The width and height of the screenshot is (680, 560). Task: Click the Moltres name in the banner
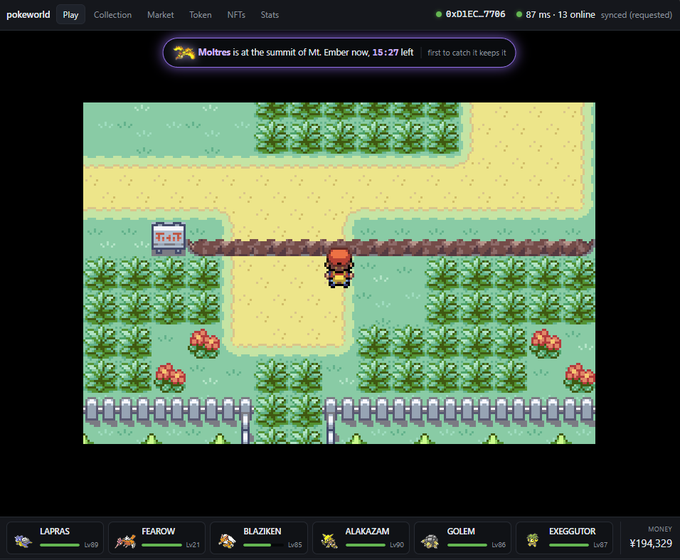[x=214, y=52]
